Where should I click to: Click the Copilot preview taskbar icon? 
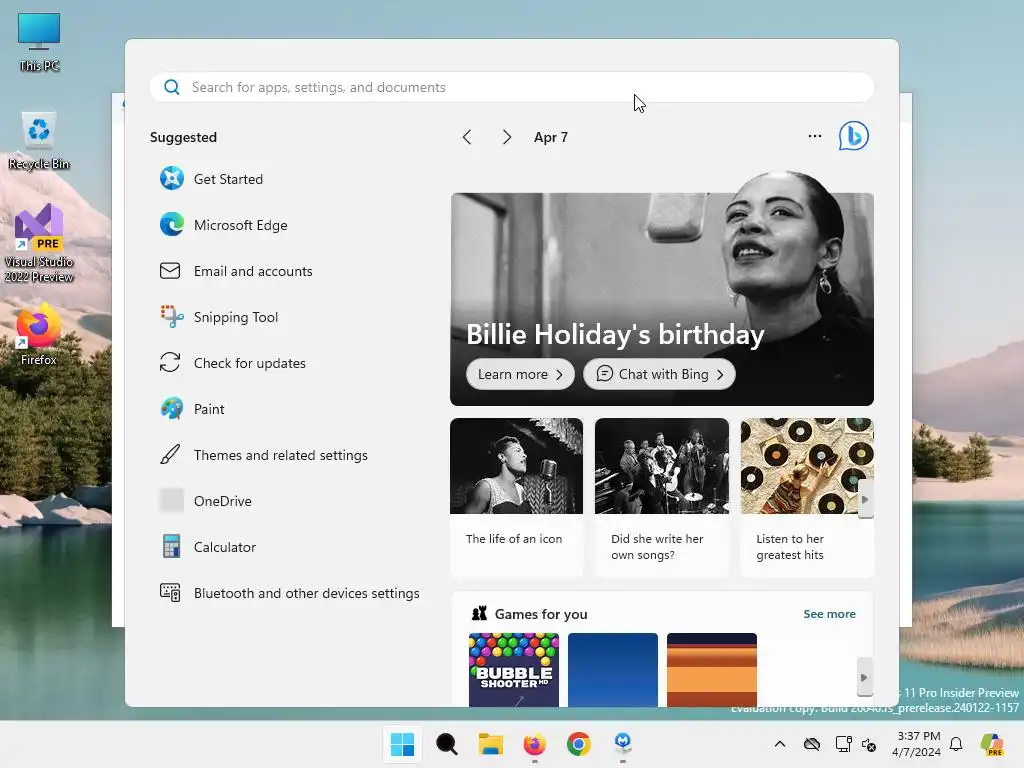(992, 744)
